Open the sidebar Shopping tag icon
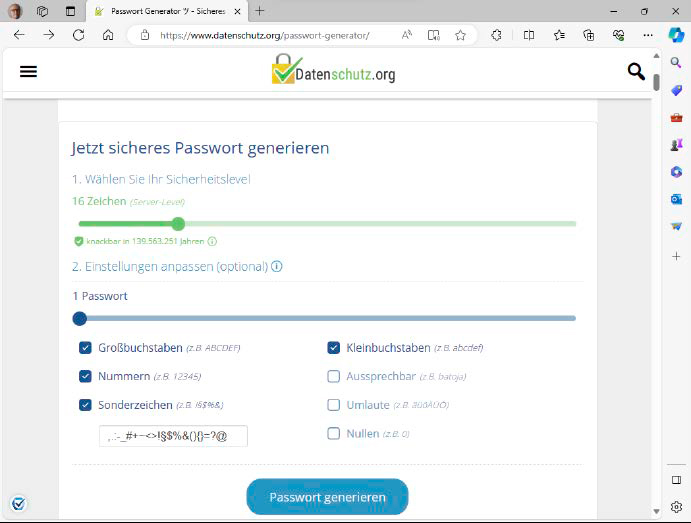The image size is (691, 523). 676,90
